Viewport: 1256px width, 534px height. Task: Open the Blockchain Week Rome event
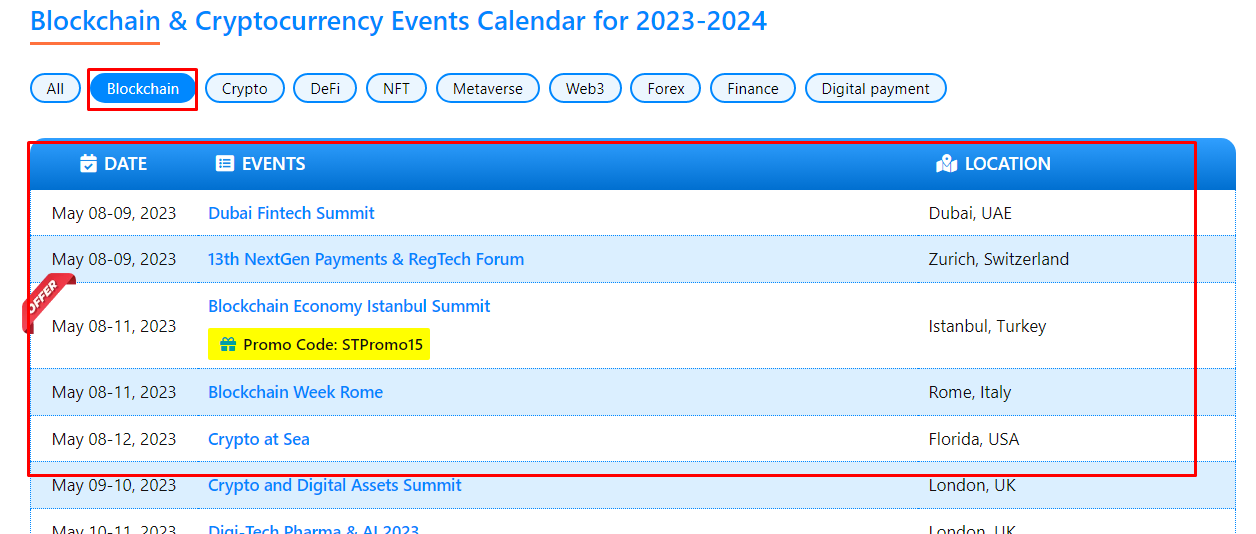click(x=295, y=392)
